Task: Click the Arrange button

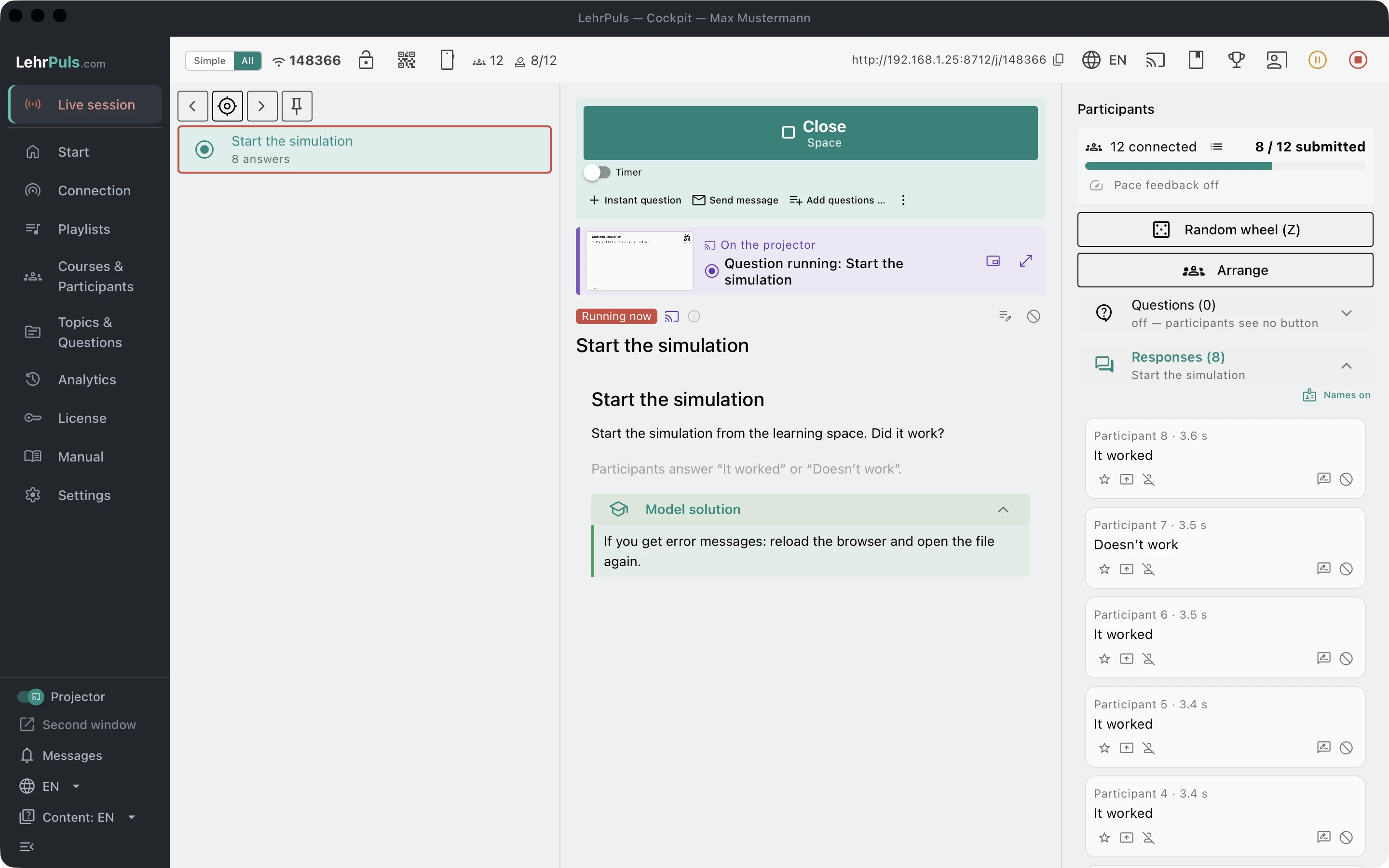Action: click(x=1225, y=270)
